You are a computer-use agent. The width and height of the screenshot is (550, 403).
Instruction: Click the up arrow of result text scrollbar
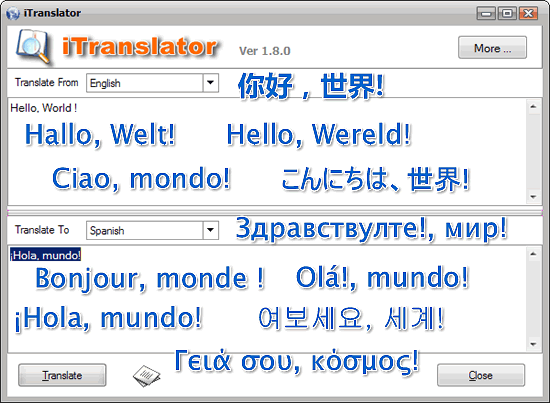click(533, 254)
